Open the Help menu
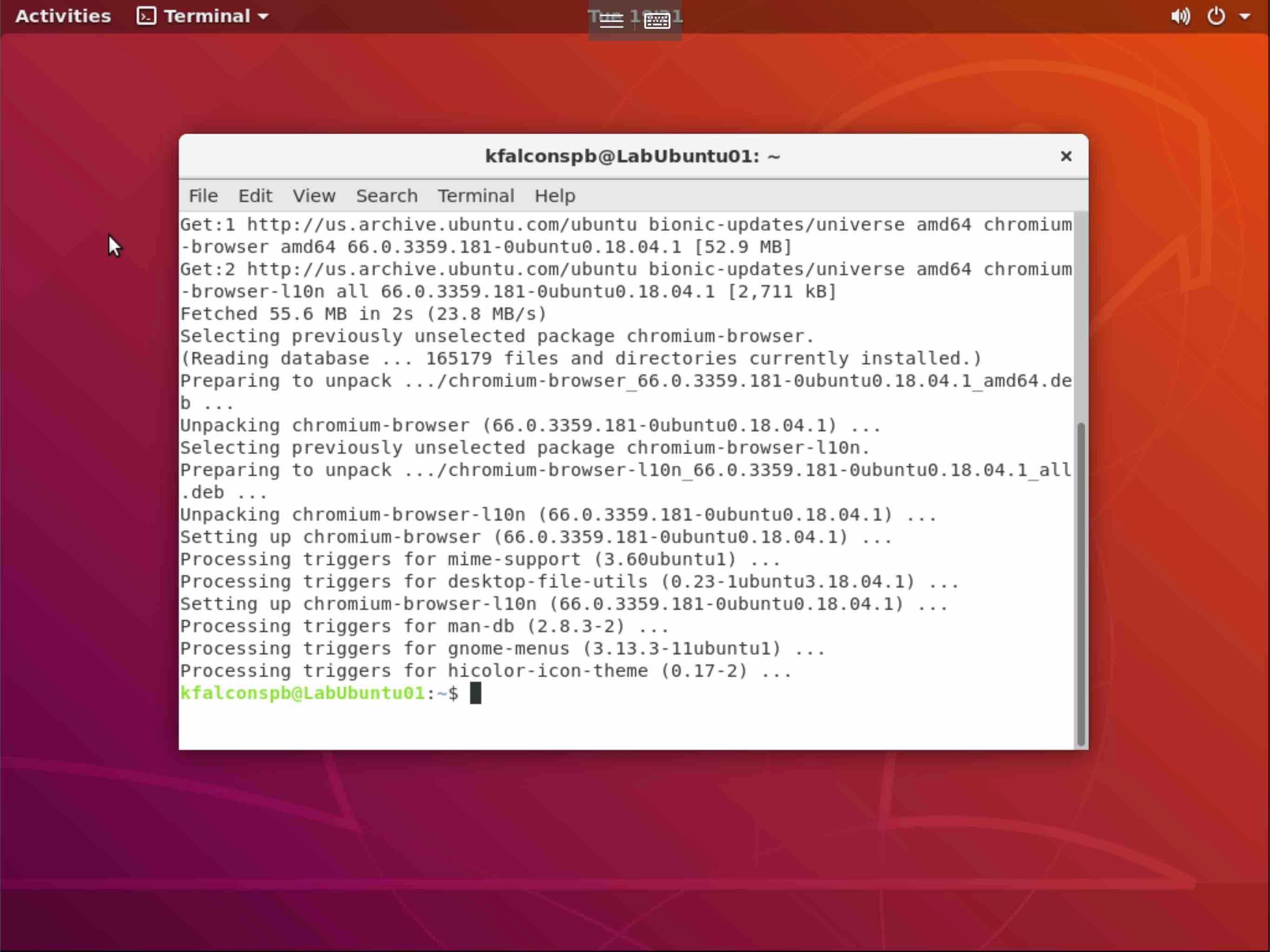Image resolution: width=1270 pixels, height=952 pixels. (x=555, y=196)
